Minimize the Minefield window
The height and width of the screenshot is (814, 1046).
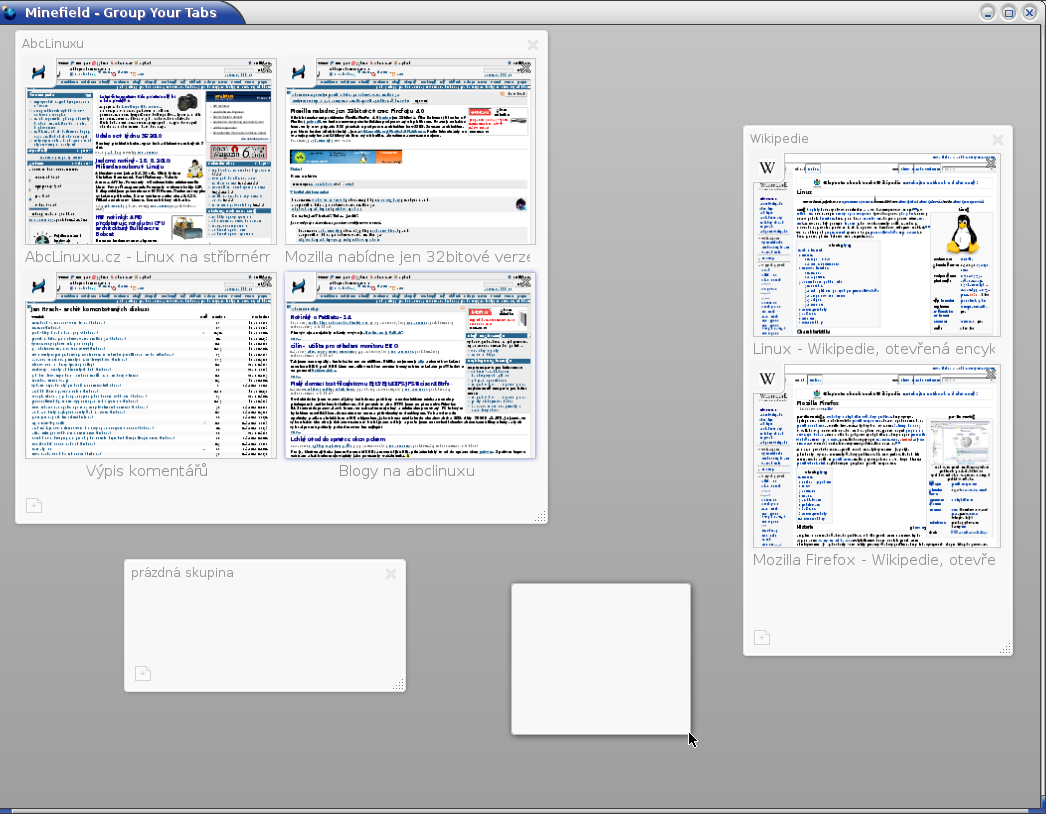coord(988,13)
